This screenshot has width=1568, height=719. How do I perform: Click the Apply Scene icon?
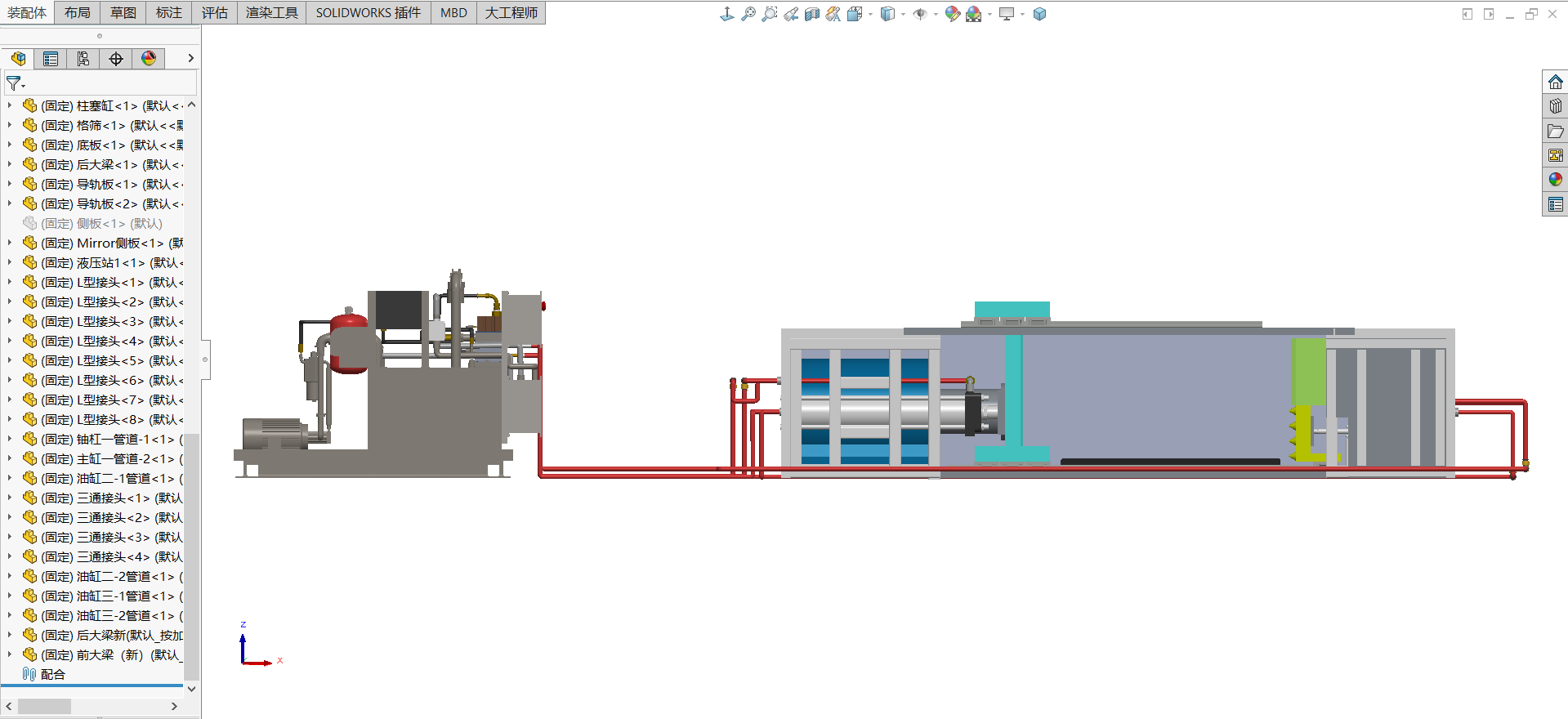tap(973, 14)
